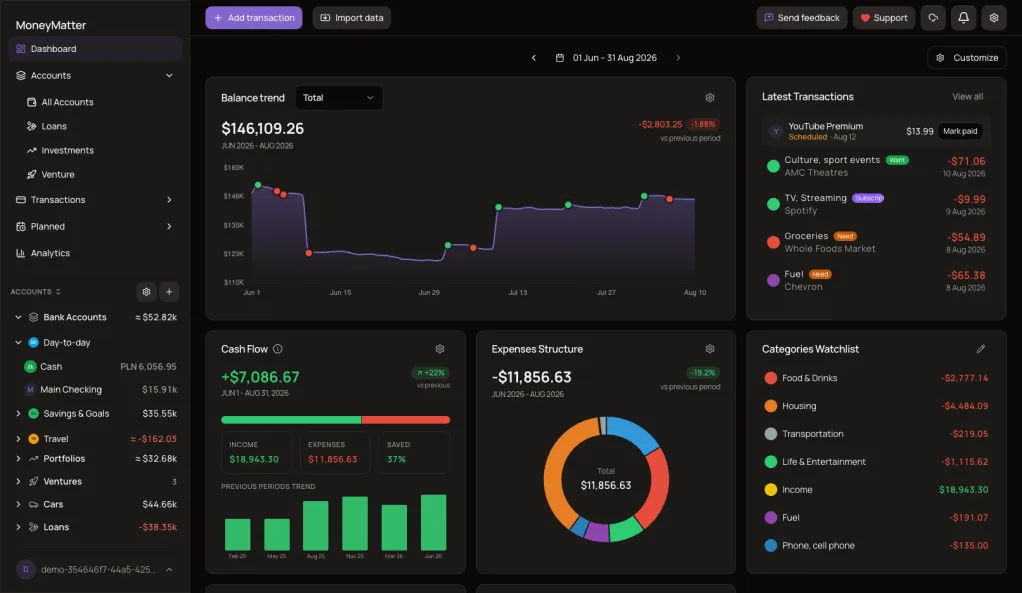Go to previous date period arrow
1022x593 pixels.
[534, 58]
